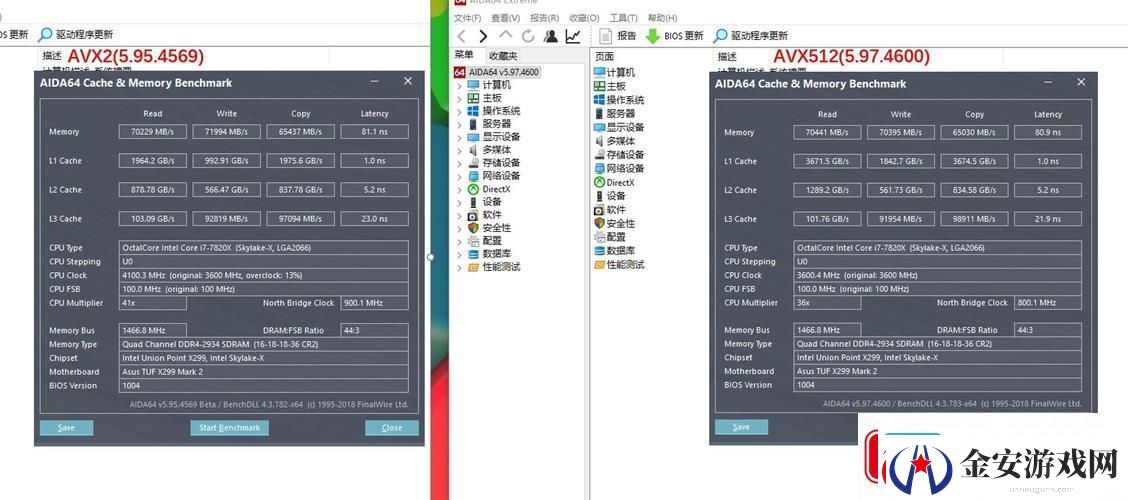Open the 文件(F) menu
The image size is (1128, 500).
pos(468,18)
